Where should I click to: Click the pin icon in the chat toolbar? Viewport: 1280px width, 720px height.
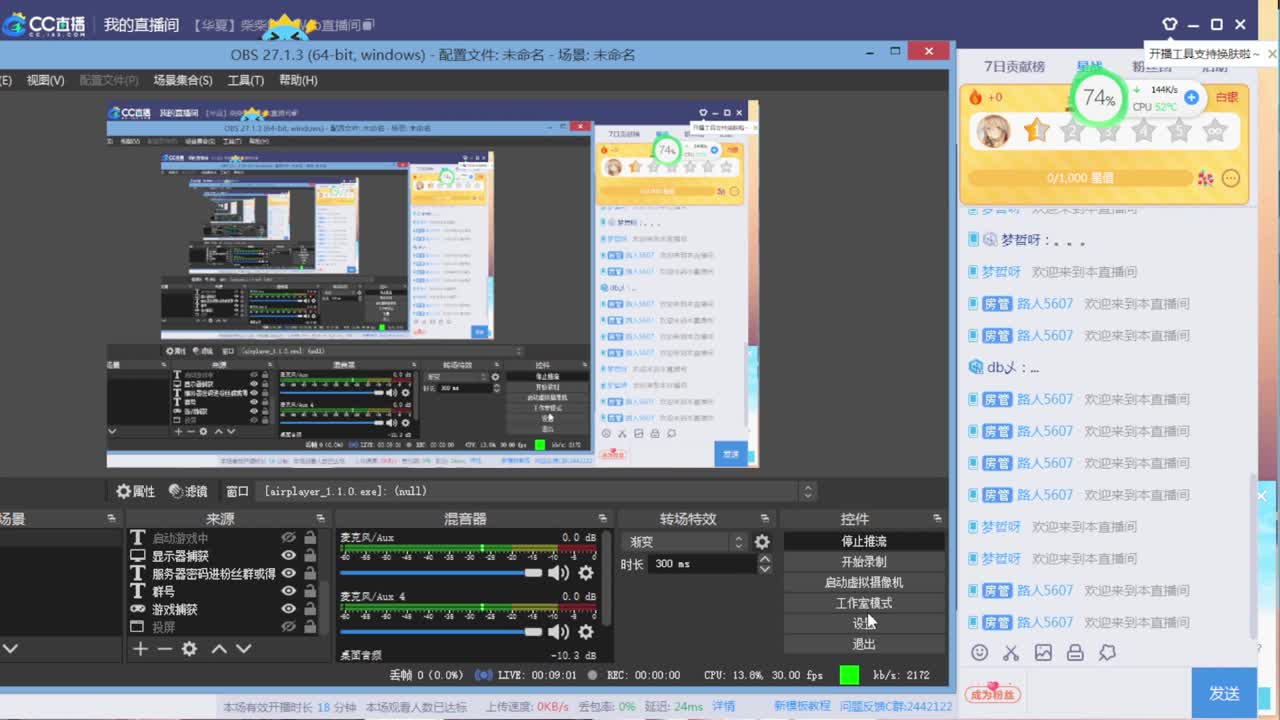click(1107, 652)
